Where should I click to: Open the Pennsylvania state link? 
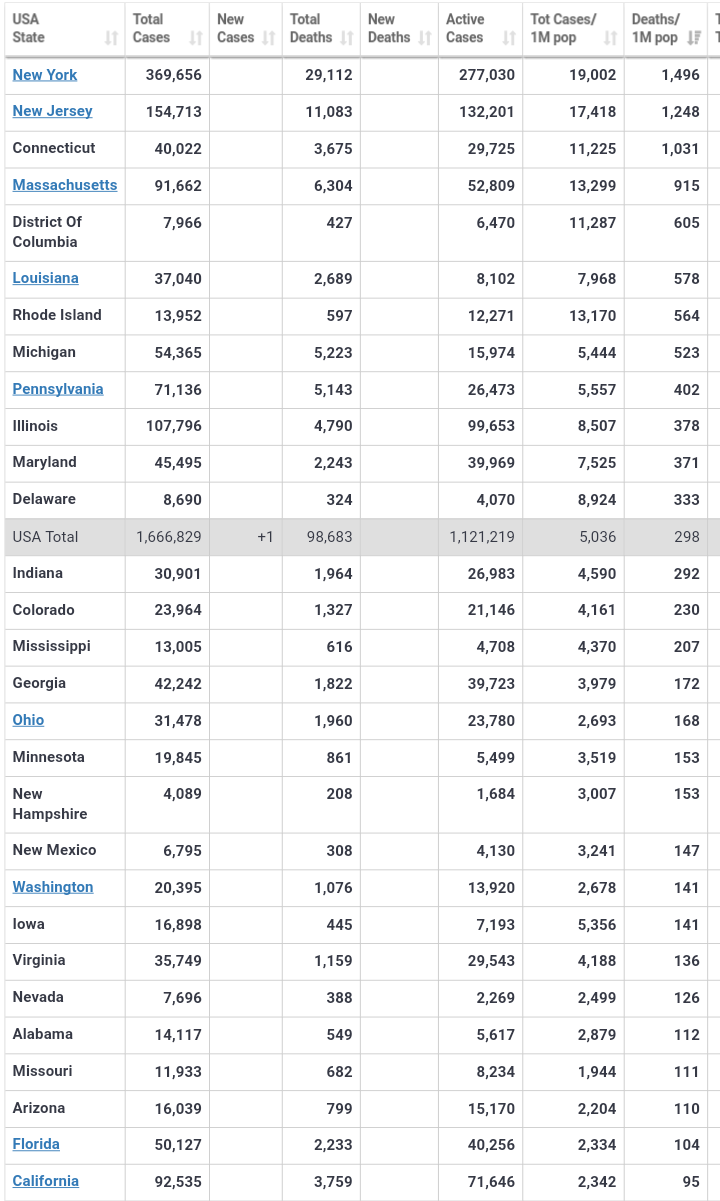pos(58,389)
